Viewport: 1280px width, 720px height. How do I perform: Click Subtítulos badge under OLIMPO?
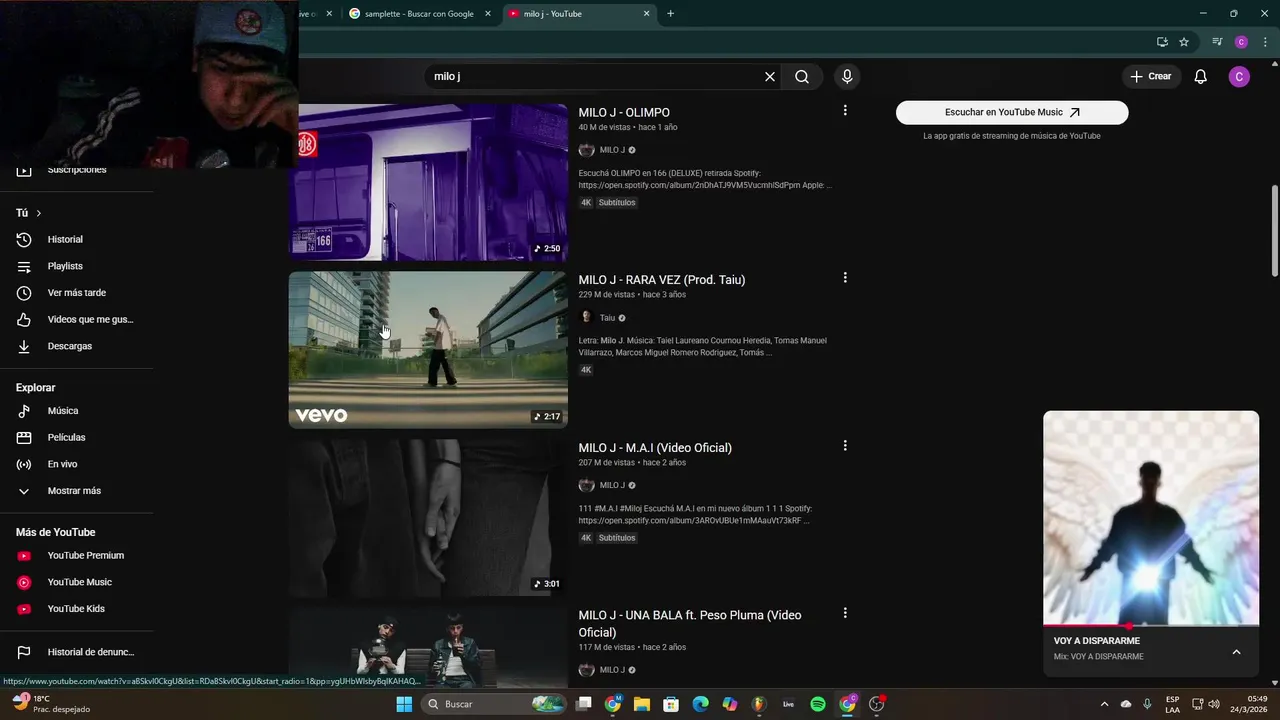pos(617,203)
